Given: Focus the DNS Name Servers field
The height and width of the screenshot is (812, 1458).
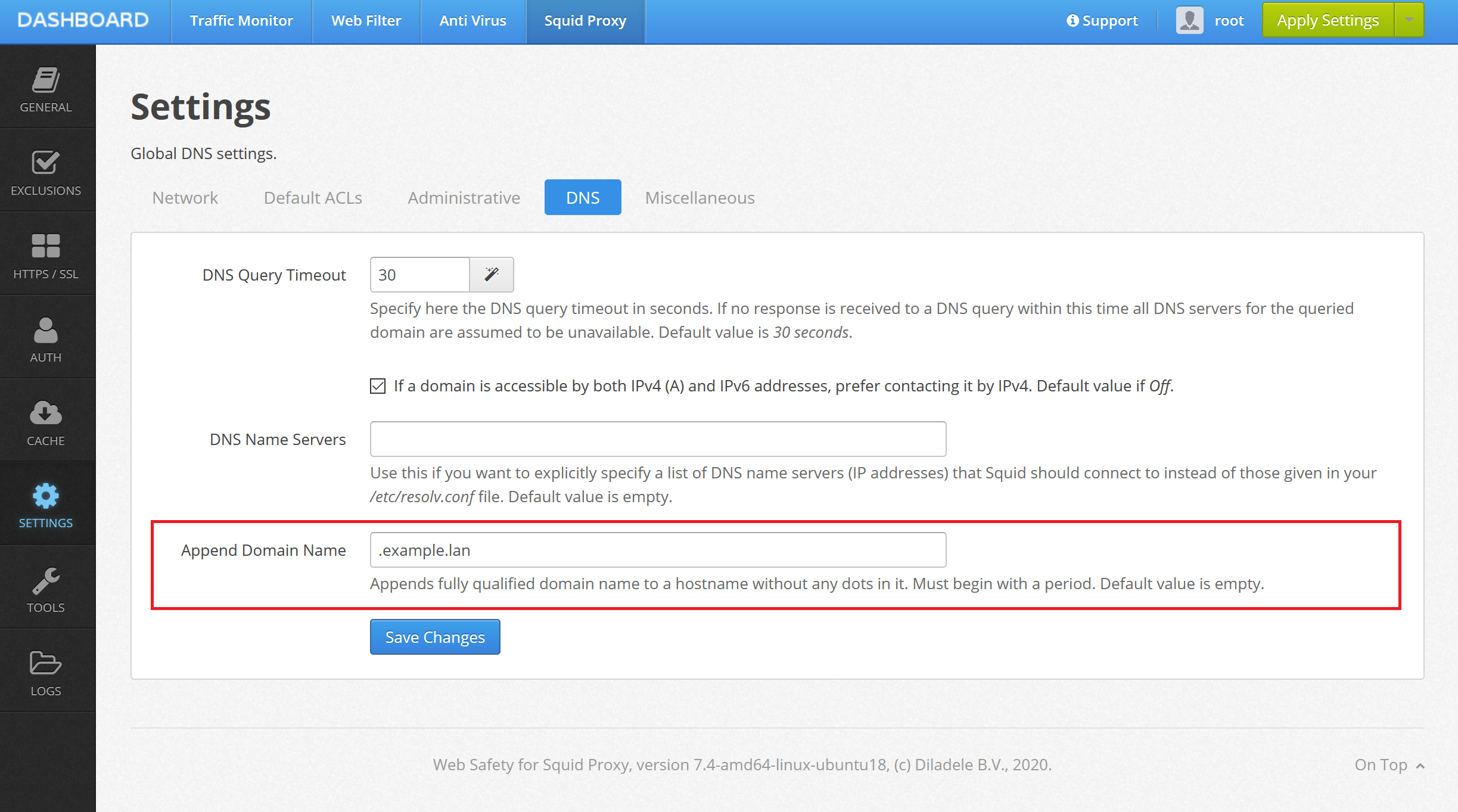Looking at the screenshot, I should [658, 439].
